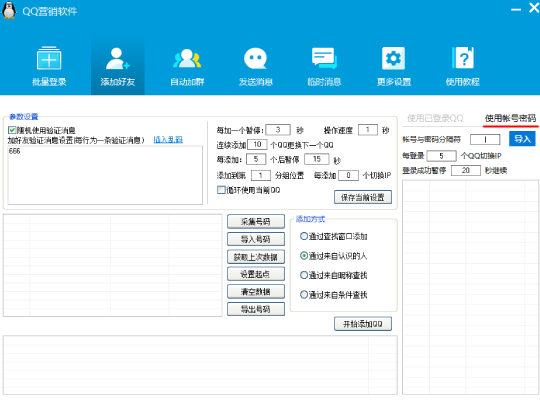Minimize the QQ营销软件 window
540x402 pixels.
516,9
